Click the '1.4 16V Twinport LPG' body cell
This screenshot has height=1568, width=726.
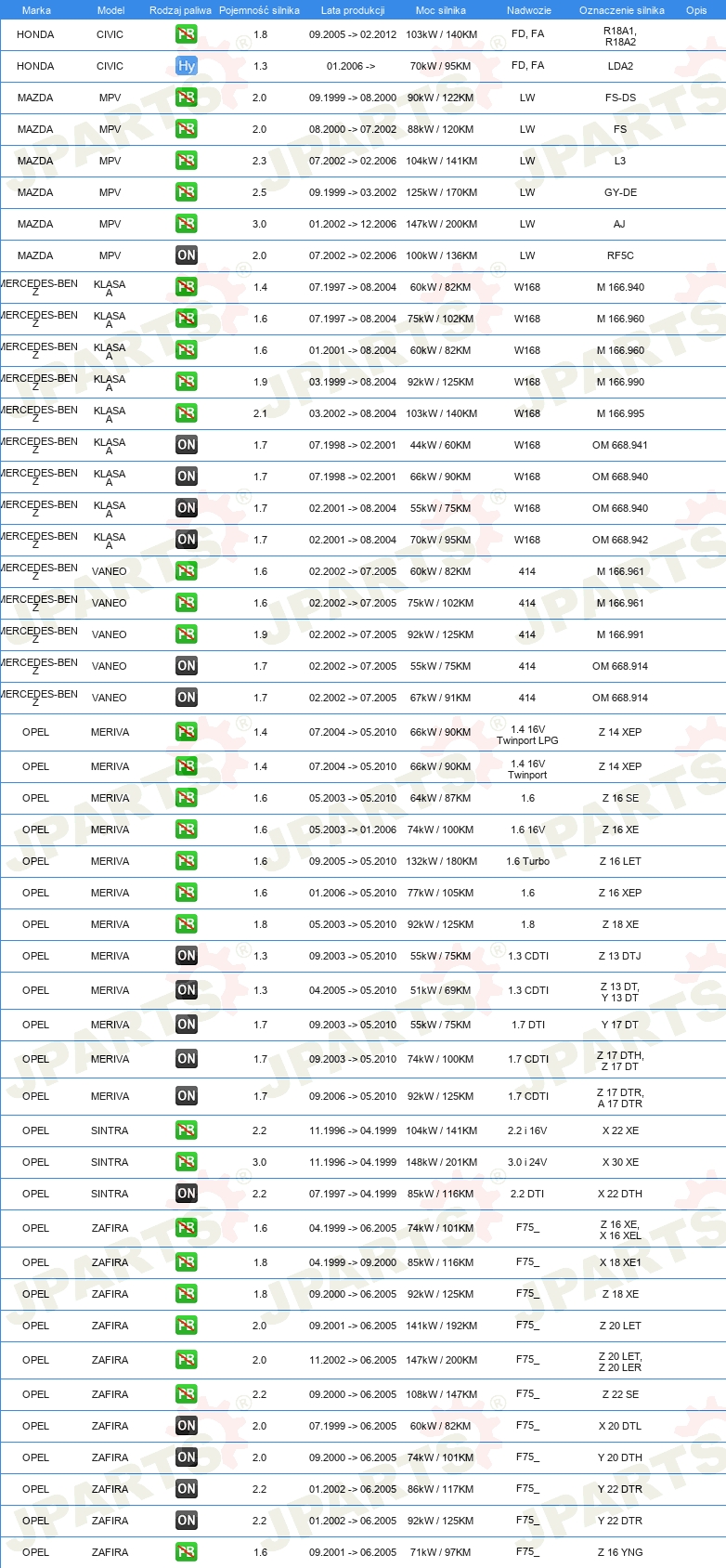pyautogui.click(x=527, y=735)
